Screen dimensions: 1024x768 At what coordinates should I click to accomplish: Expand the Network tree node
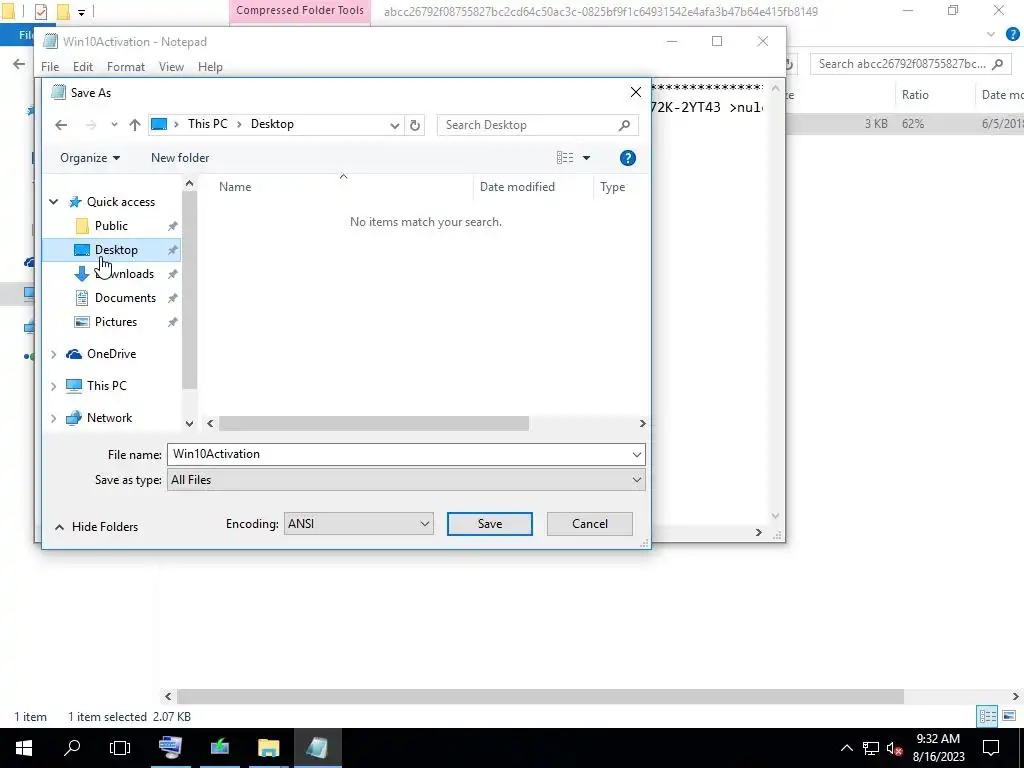(54, 419)
